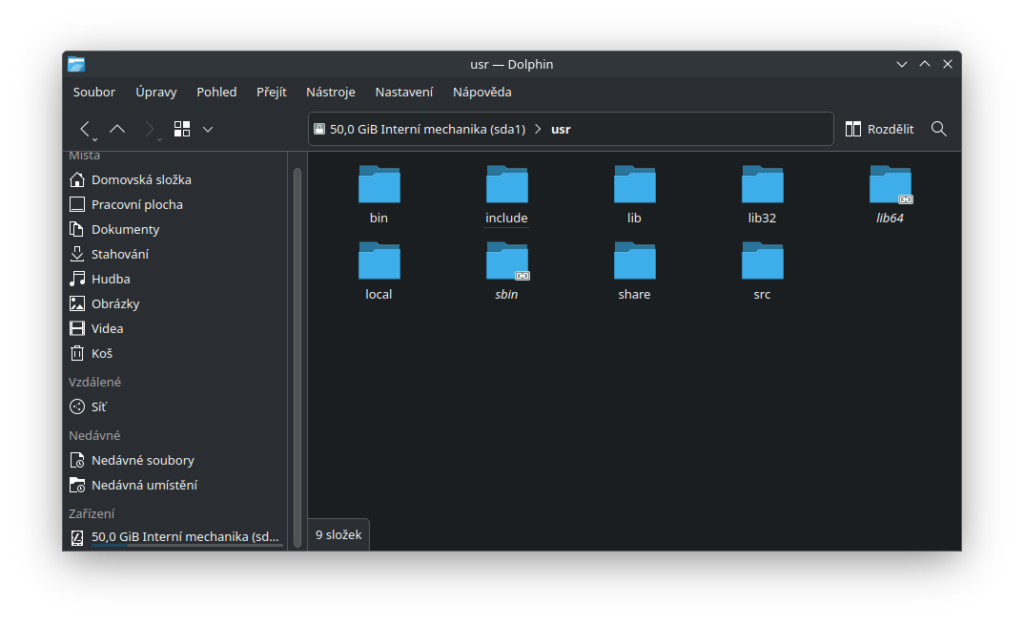The width and height of the screenshot is (1024, 625).
Task: Open the Soubor menu
Action: (x=94, y=92)
